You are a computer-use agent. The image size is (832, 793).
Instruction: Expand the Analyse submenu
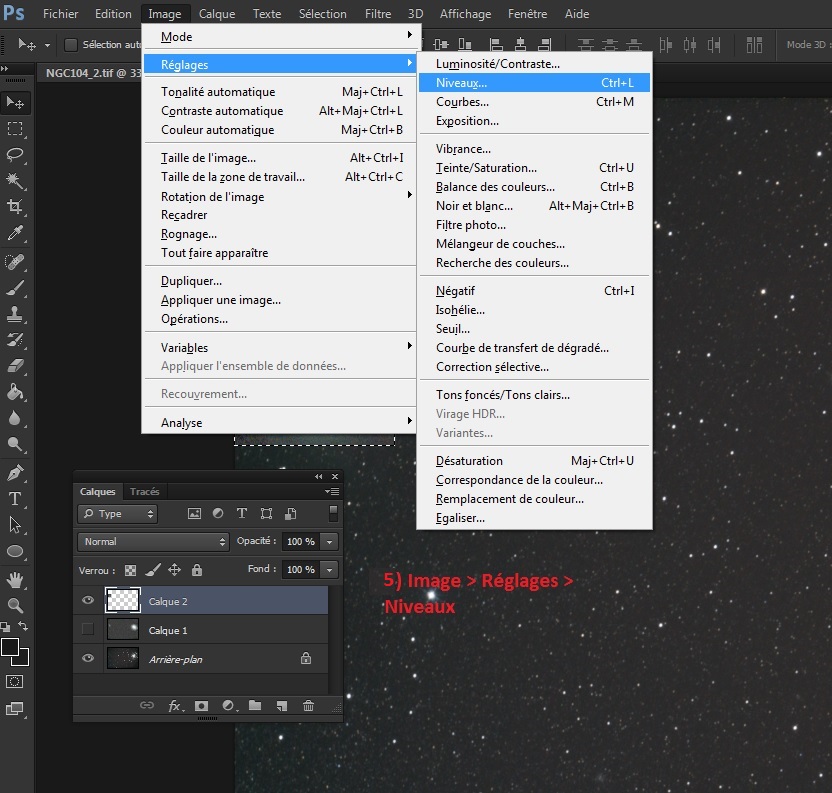pos(281,423)
